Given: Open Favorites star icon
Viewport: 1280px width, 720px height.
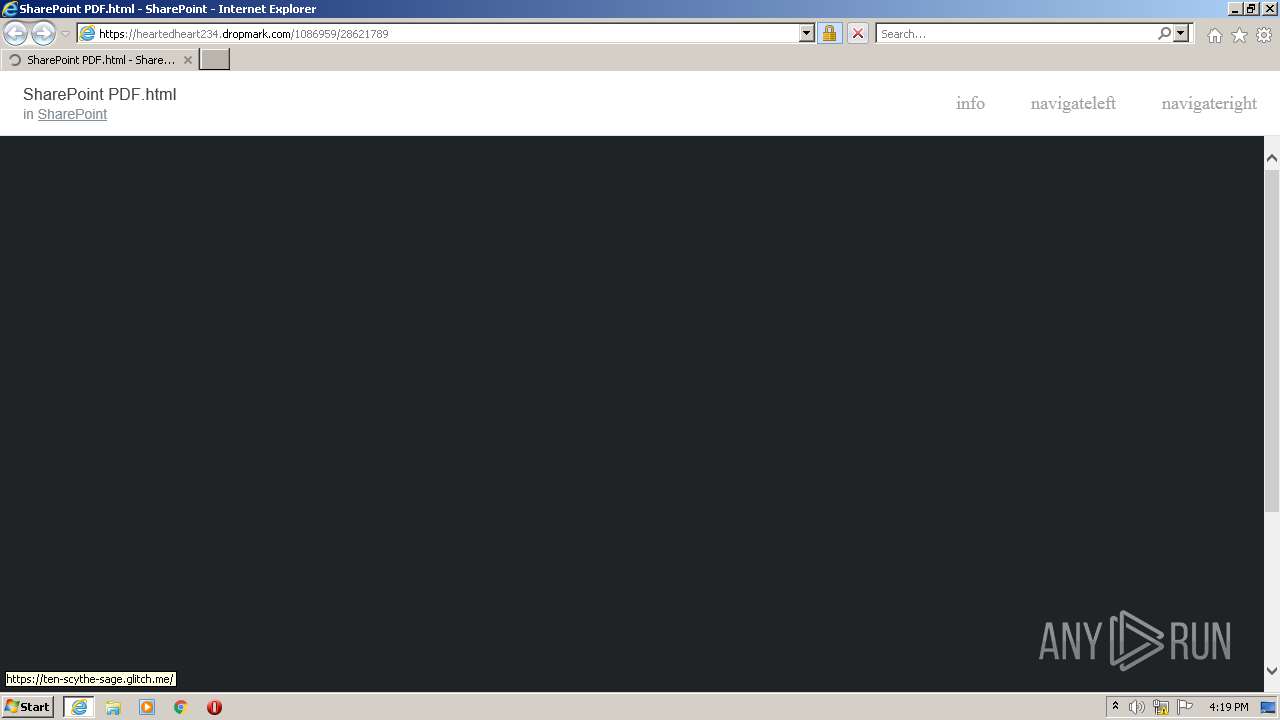Looking at the screenshot, I should click(x=1239, y=35).
